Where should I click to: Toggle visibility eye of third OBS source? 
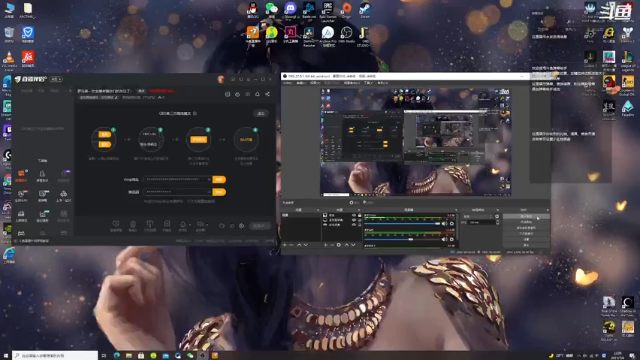coord(354,225)
